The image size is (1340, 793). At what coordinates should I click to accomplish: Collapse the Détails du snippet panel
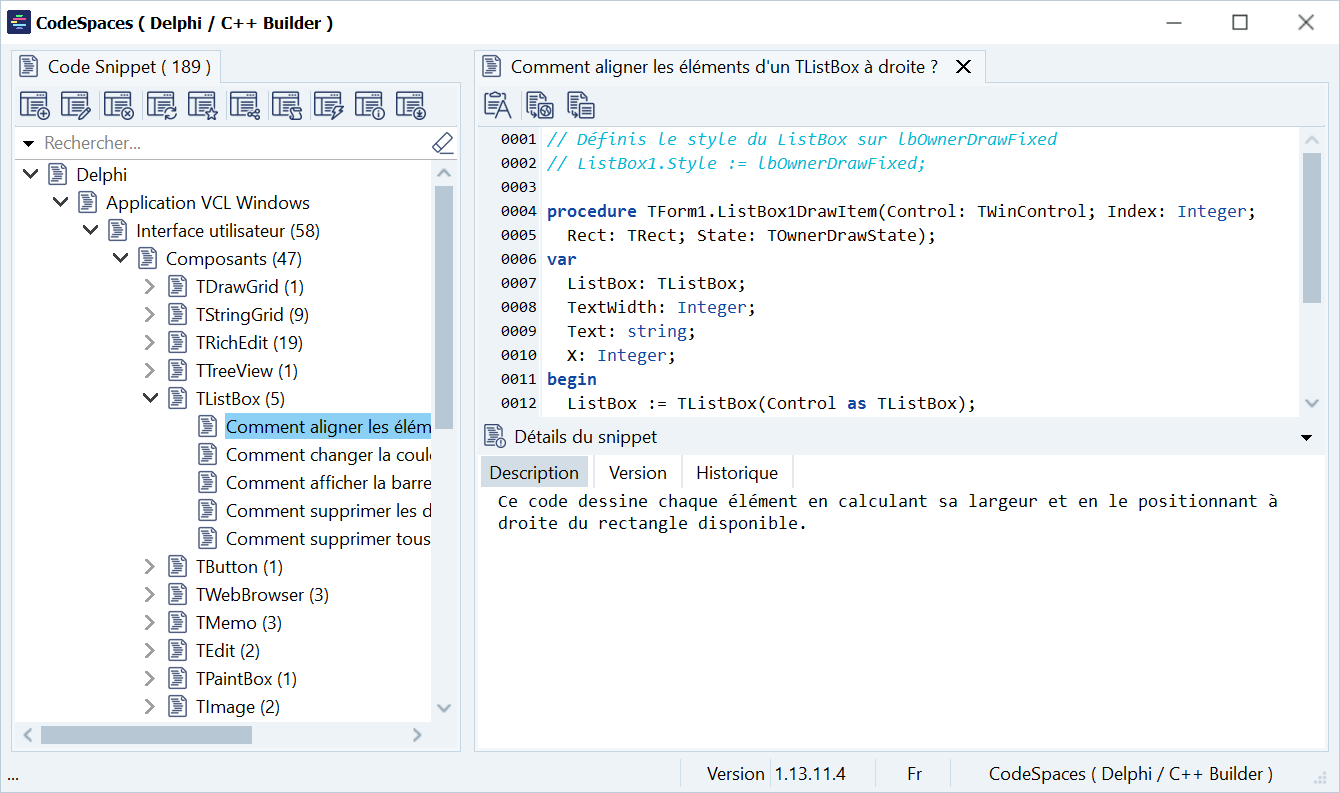1305,438
